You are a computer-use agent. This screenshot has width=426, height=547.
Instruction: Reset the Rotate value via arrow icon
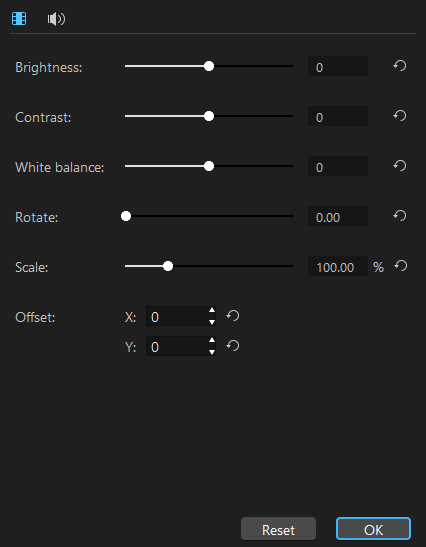tap(400, 216)
